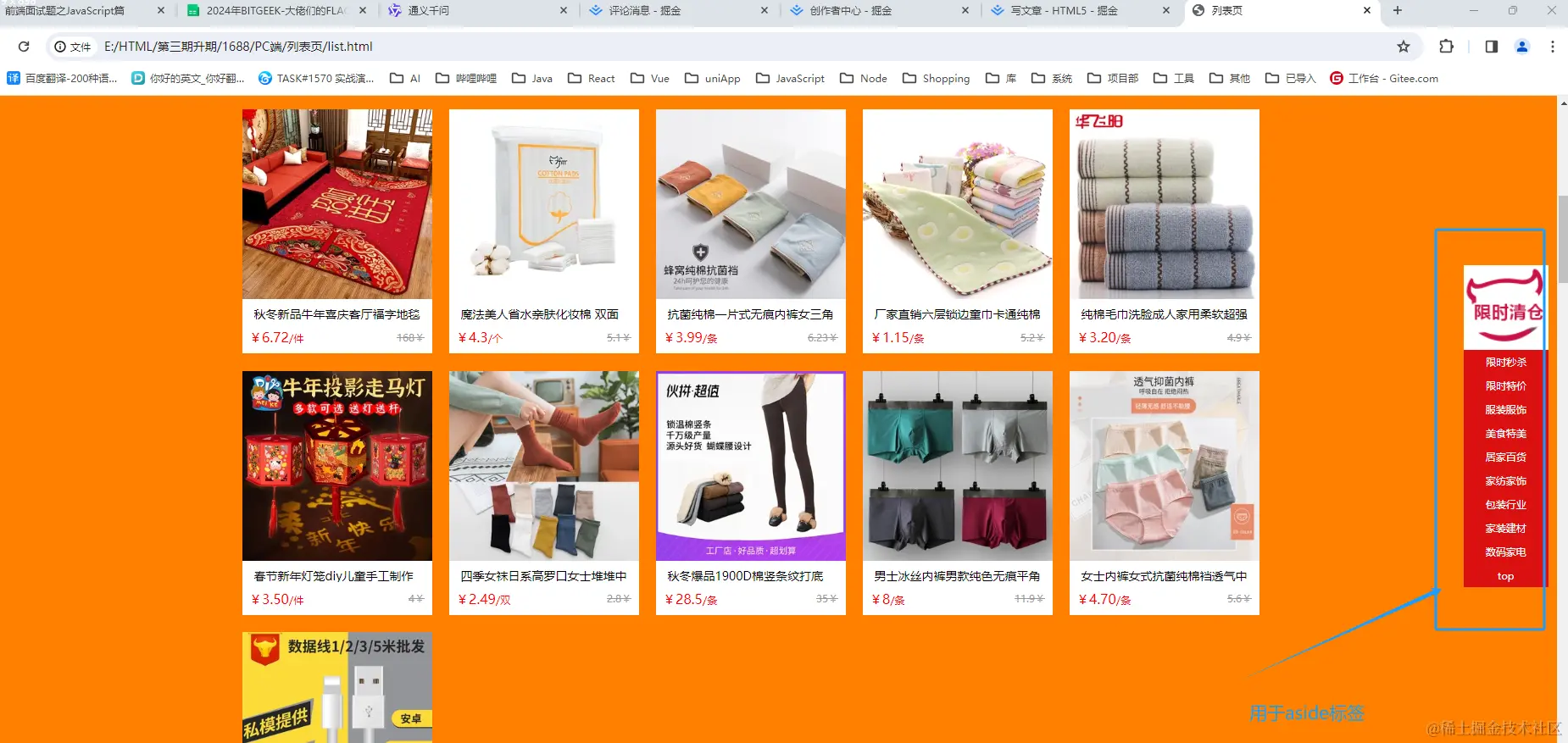Open the 其他 bookmarks folder

(1230, 78)
